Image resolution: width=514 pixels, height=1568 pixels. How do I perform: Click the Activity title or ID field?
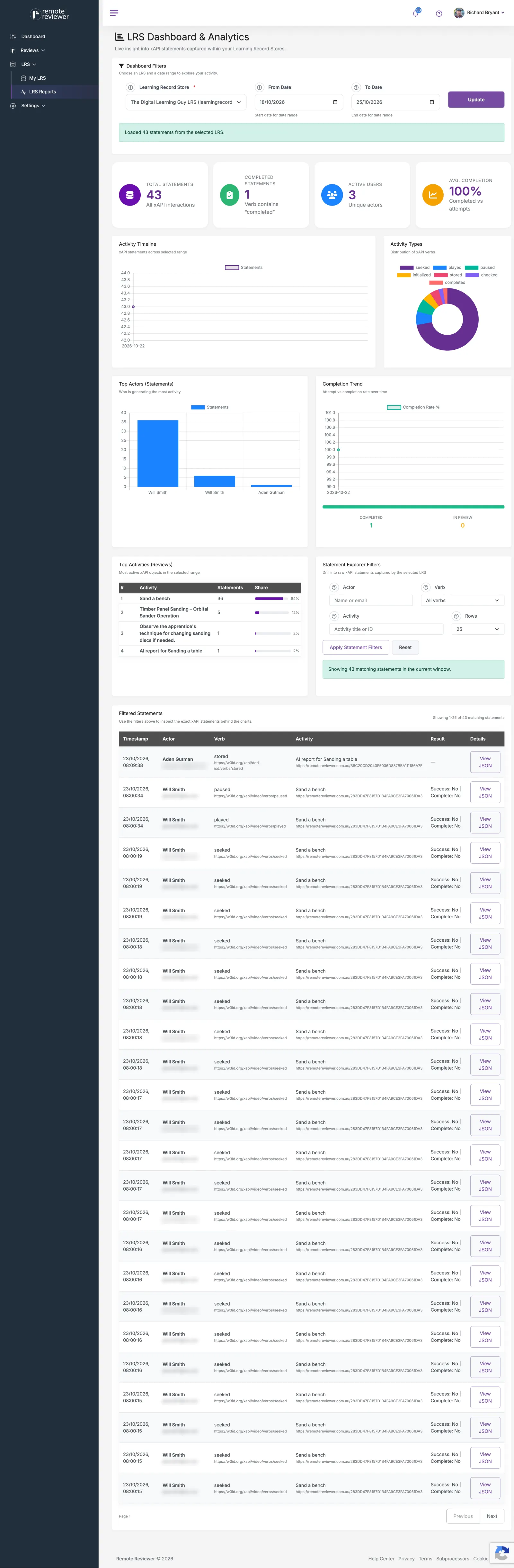tap(386, 630)
